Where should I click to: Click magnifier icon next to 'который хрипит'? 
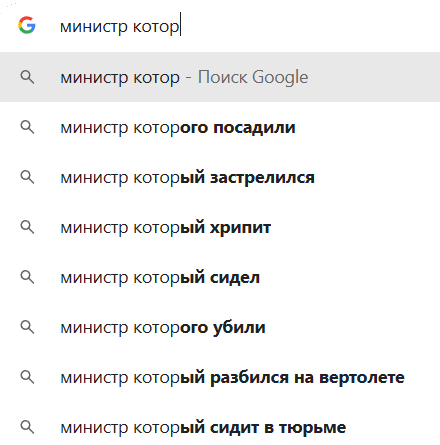(x=27, y=227)
